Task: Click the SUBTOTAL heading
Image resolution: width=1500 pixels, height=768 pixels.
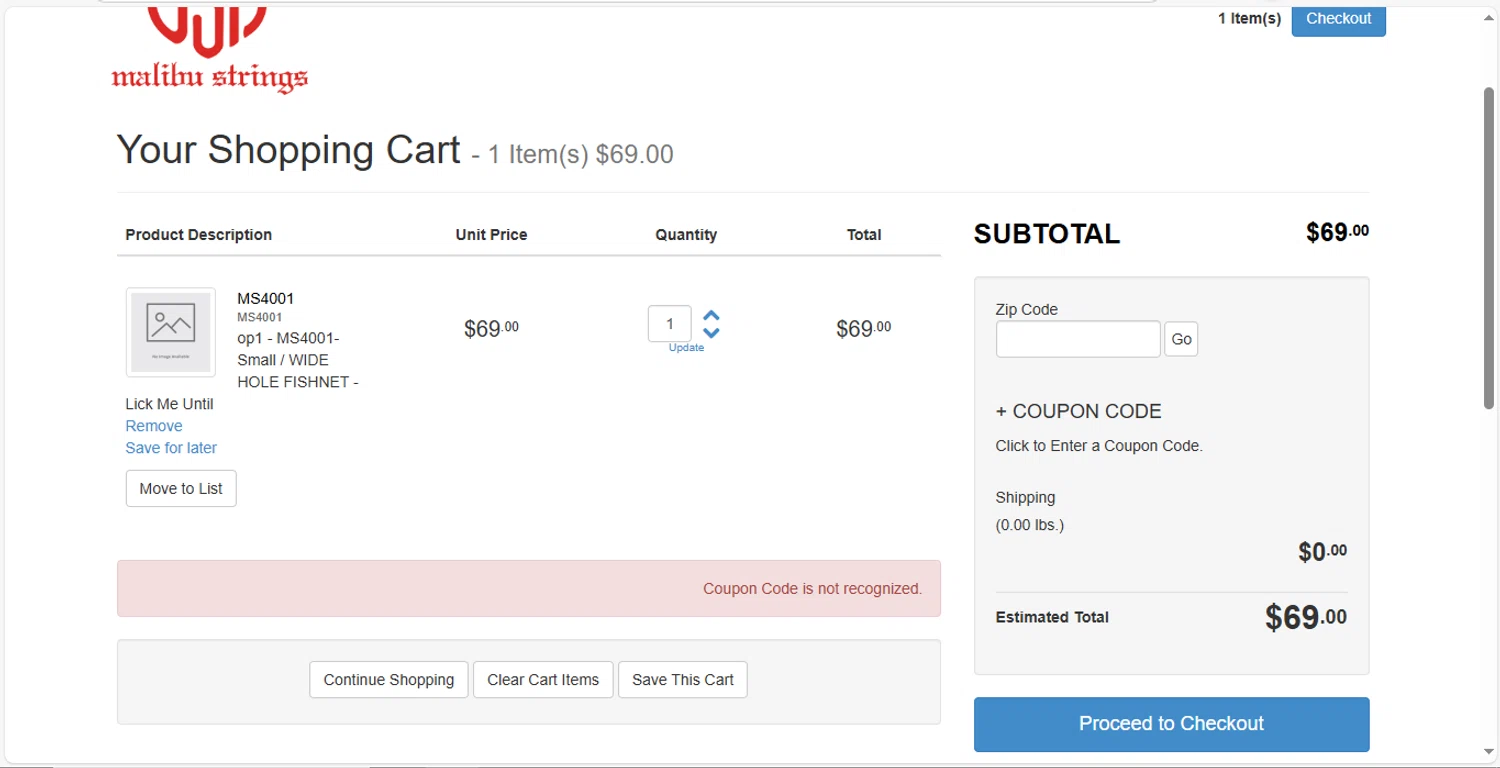Action: 1046,234
